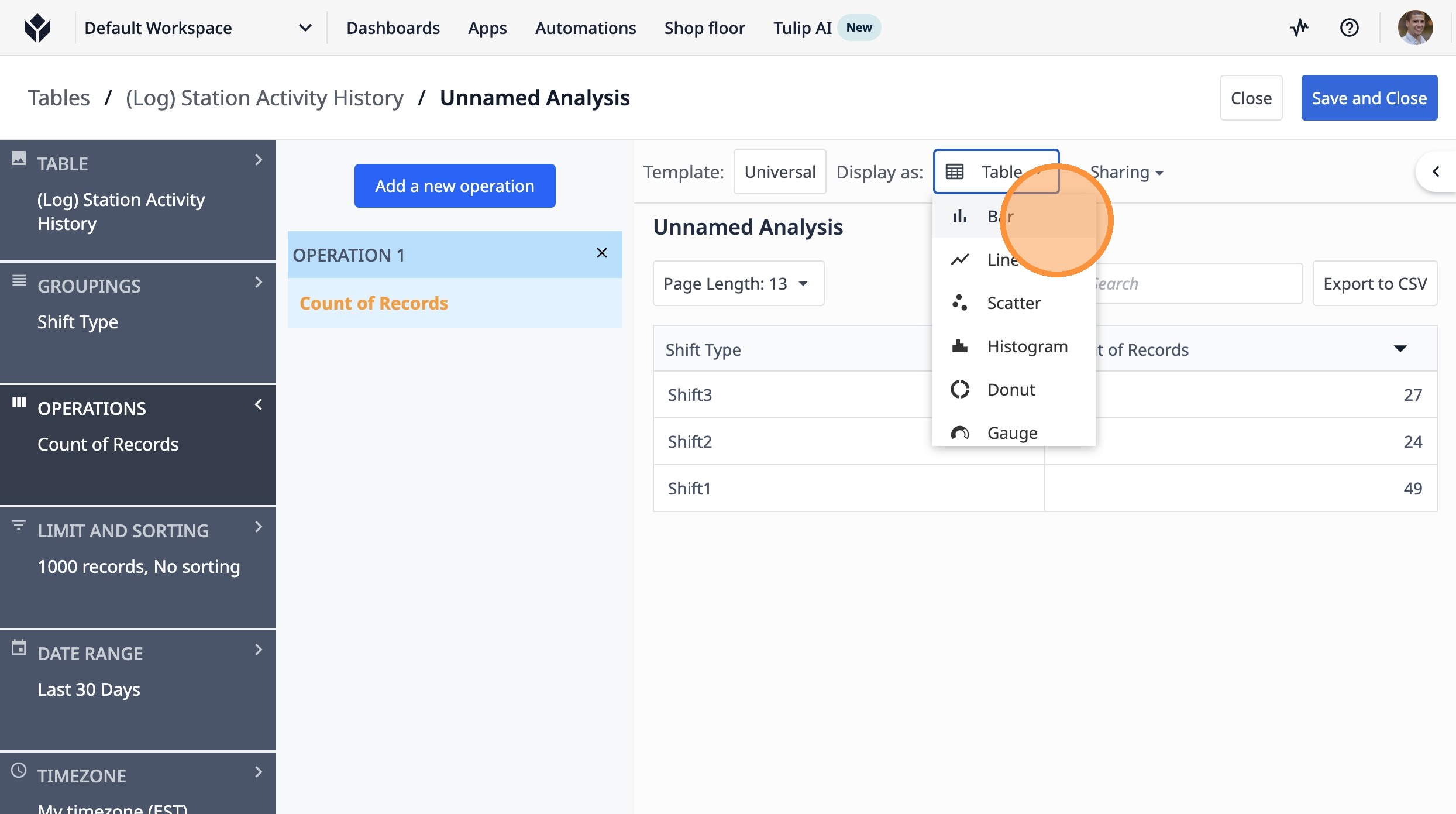
Task: Sort by the Count of Records arrow
Action: point(1400,349)
